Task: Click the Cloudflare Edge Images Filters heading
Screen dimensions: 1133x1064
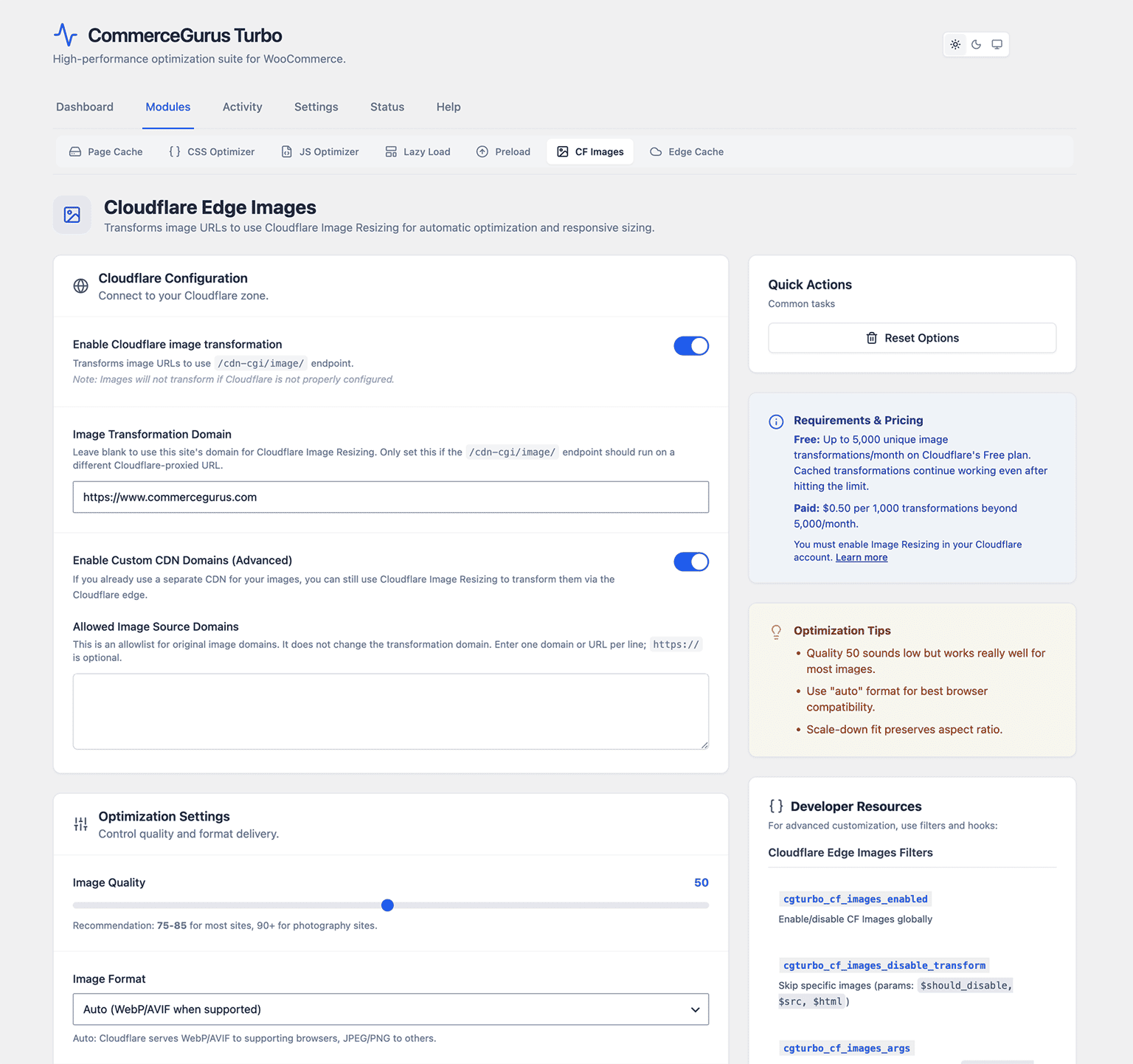Action: [x=850, y=853]
